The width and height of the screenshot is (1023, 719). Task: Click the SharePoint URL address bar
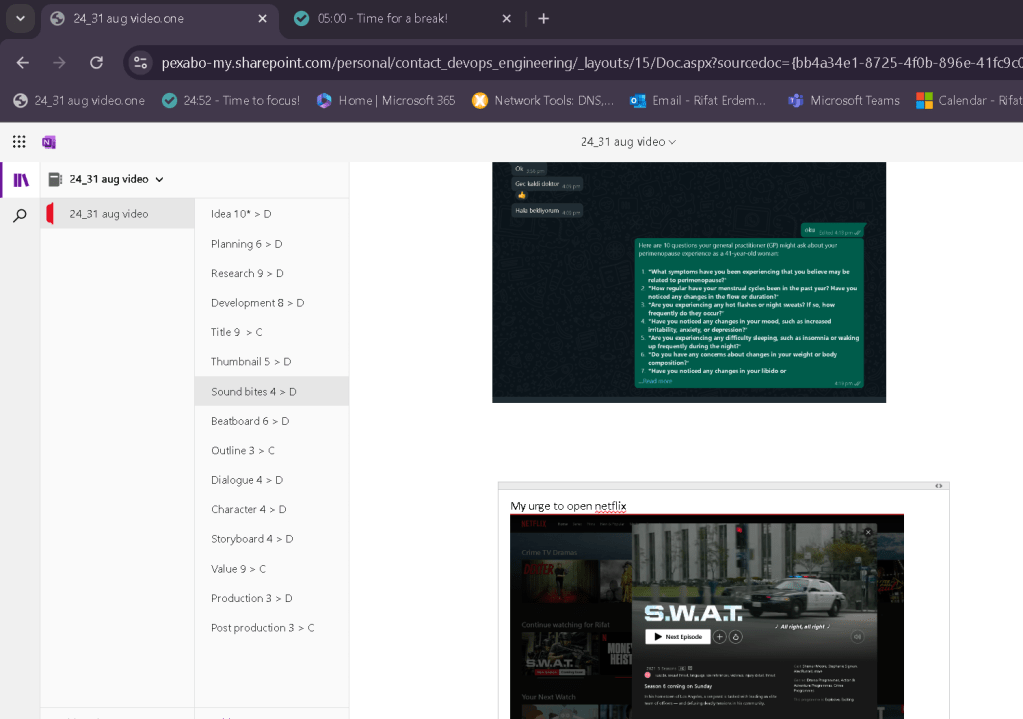coord(590,63)
